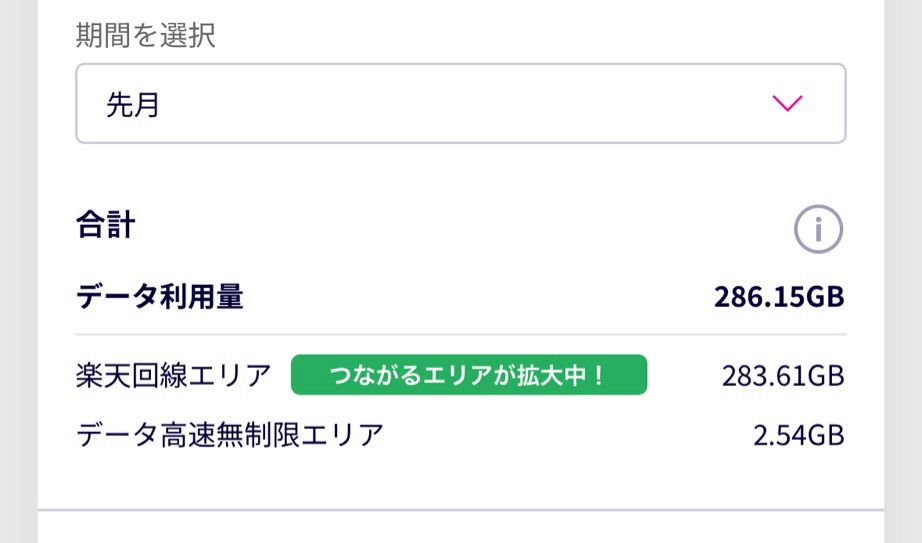This screenshot has width=922, height=543.
Task: Click the pink chevron arrow in period selector
Action: (788, 103)
